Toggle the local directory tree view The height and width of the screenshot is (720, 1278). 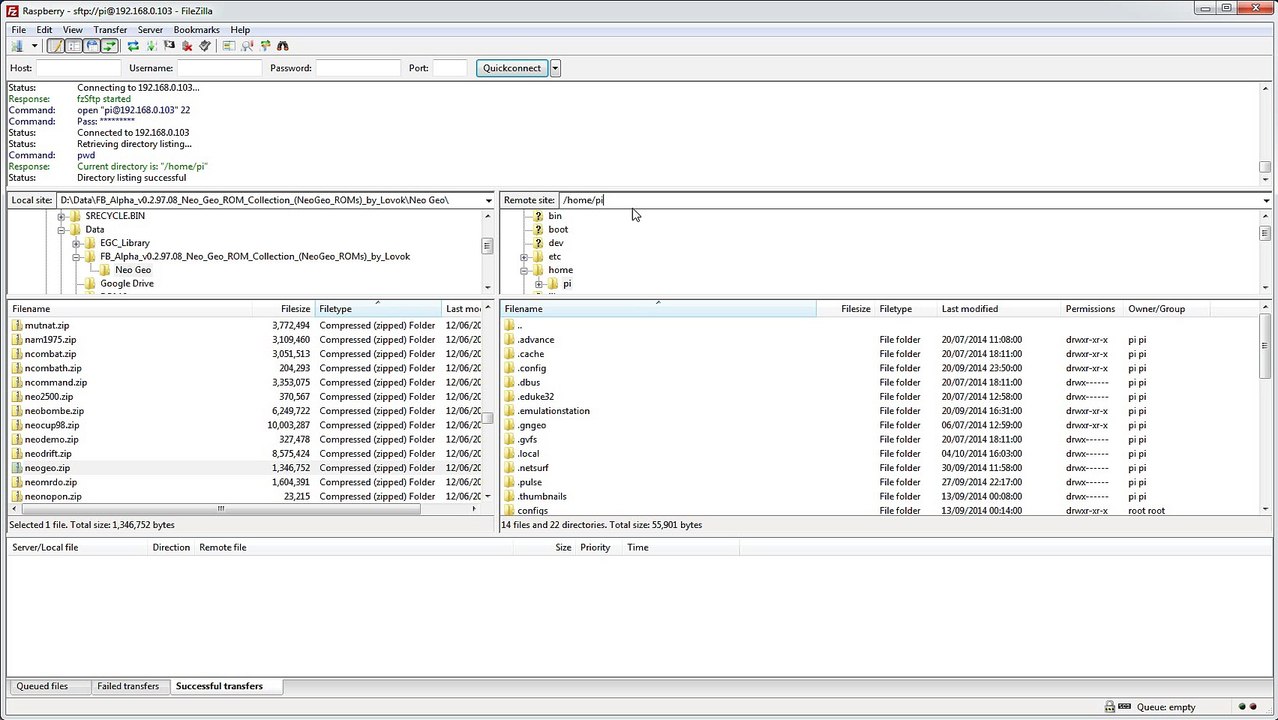tap(74, 46)
